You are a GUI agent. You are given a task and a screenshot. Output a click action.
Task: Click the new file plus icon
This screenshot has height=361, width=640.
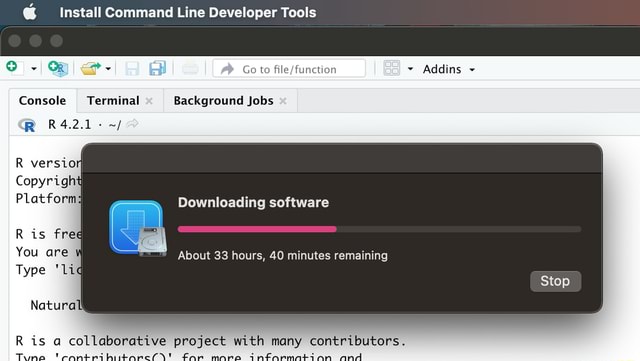[12, 67]
